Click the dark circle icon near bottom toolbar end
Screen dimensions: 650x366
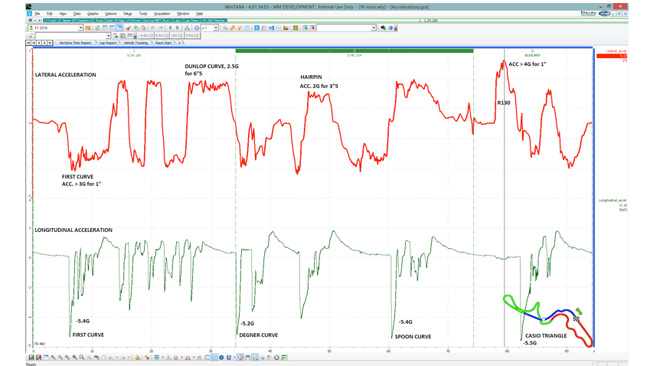pos(276,357)
